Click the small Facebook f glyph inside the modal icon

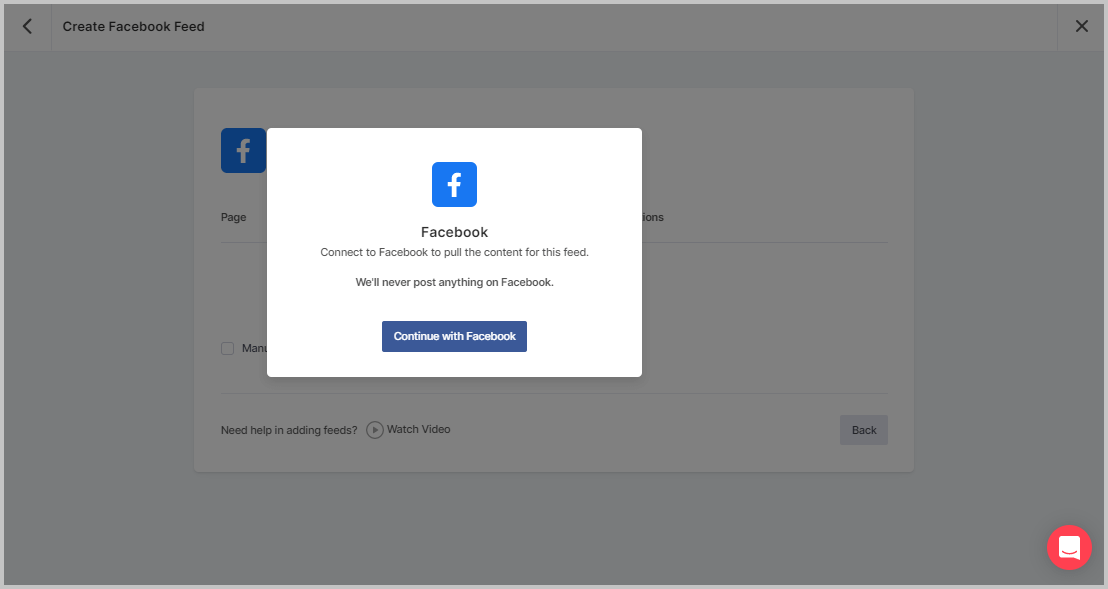coord(454,184)
